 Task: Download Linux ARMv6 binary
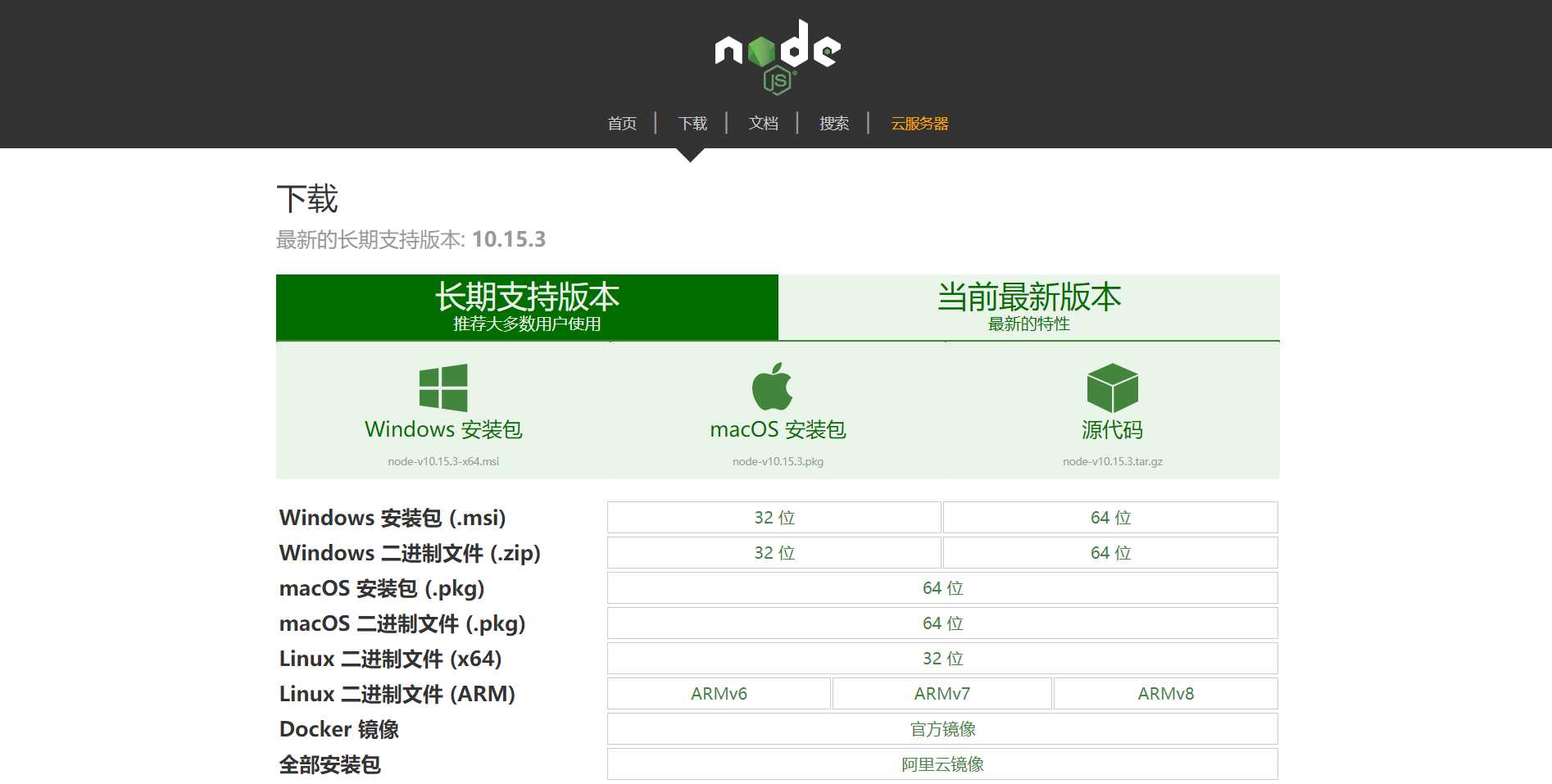pyautogui.click(x=719, y=694)
